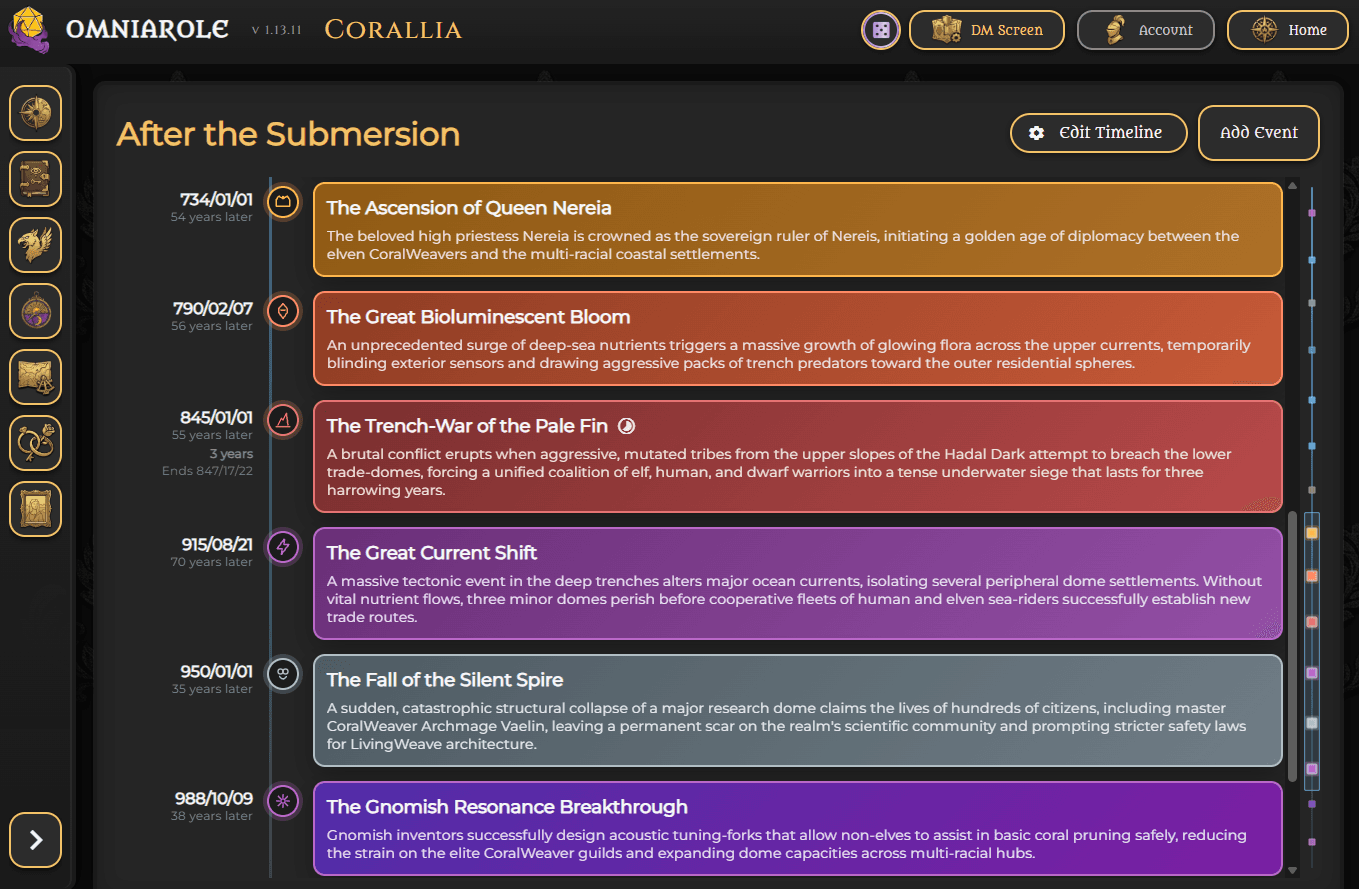Click the date 734/01/01
Viewport: 1359px width, 889px height.
(x=216, y=200)
